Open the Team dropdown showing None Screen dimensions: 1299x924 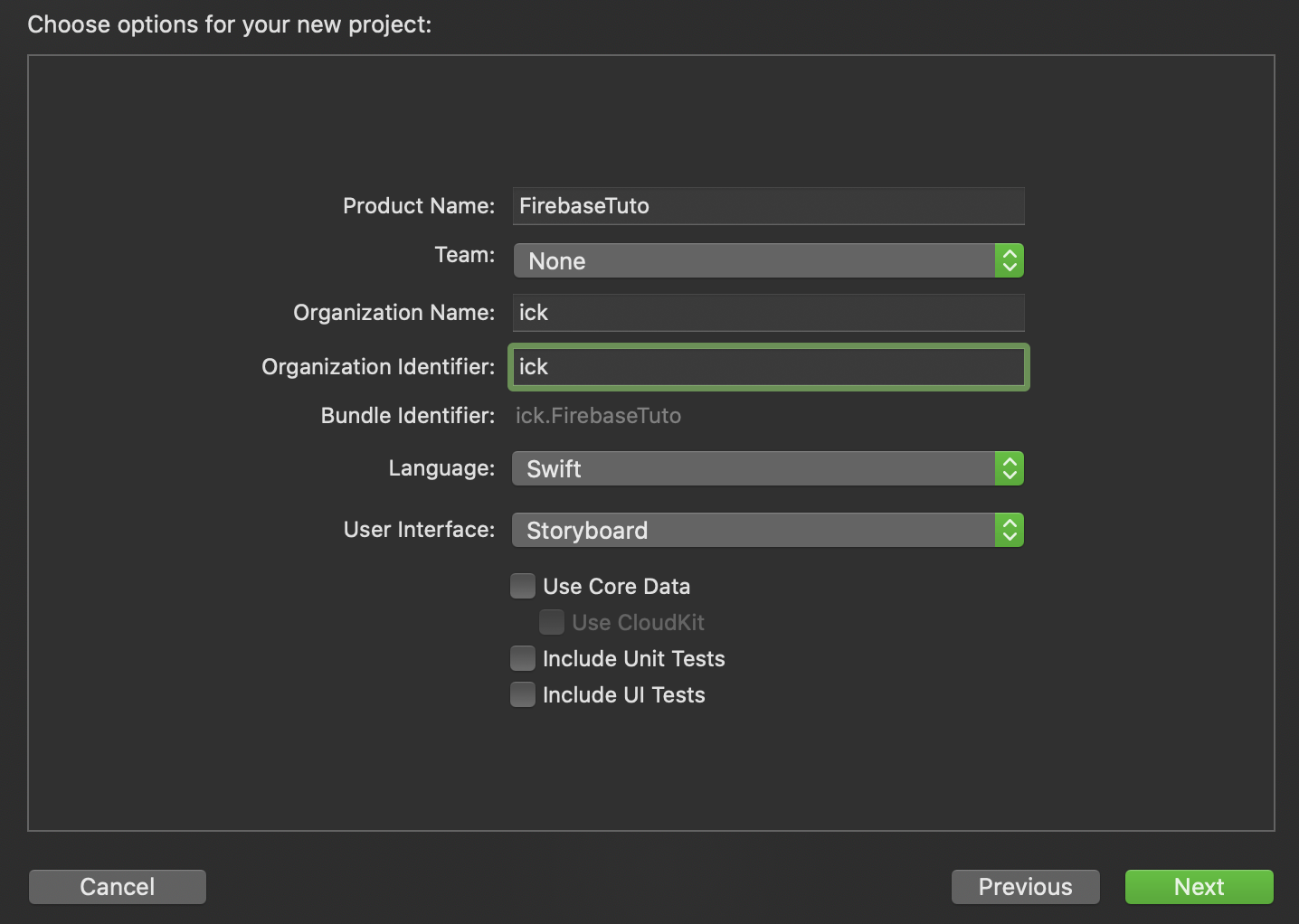coord(754,261)
